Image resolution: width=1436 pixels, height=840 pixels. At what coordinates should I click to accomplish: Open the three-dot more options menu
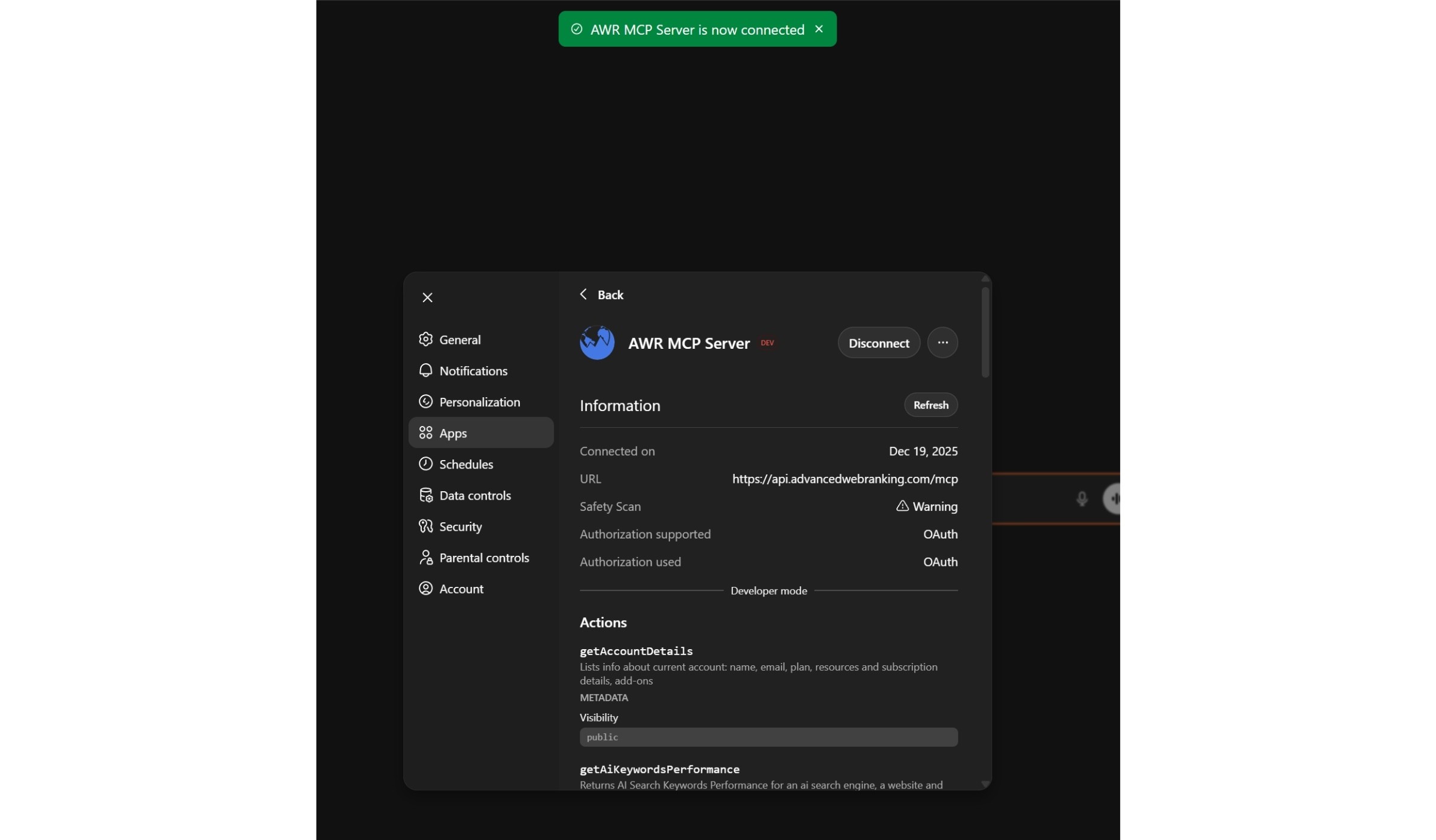[942, 343]
